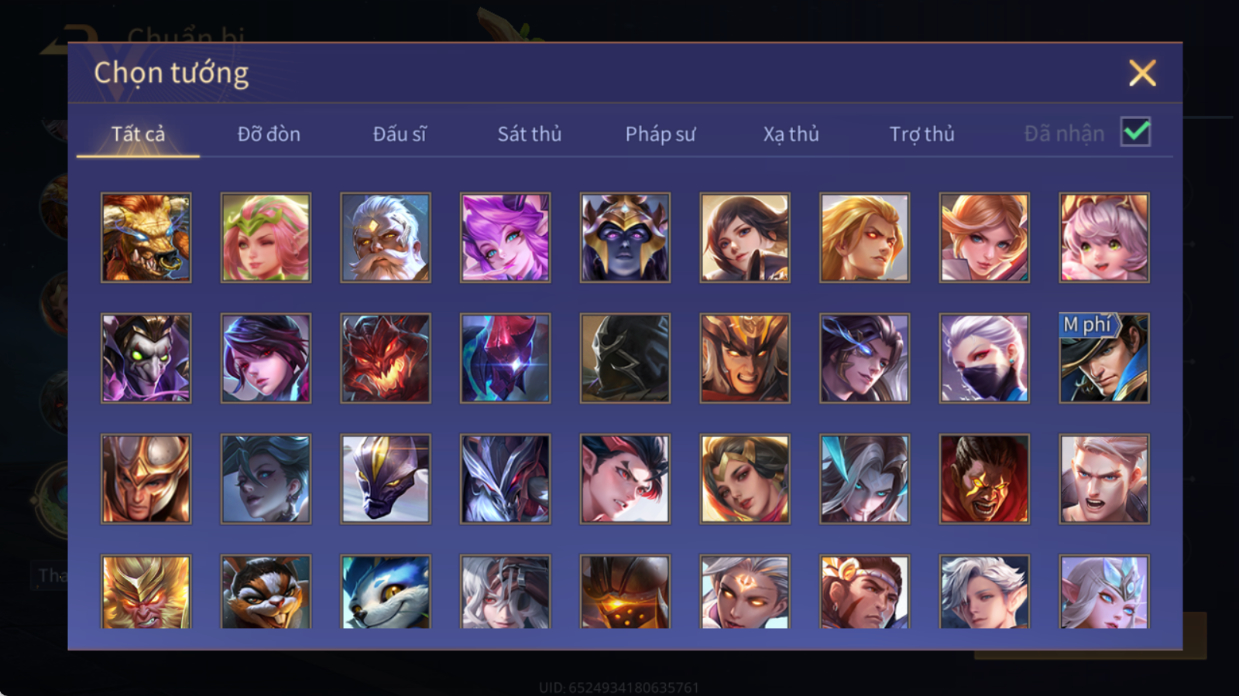Pick the golden monkey king hero portrait
The image size is (1239, 696).
[x=146, y=592]
